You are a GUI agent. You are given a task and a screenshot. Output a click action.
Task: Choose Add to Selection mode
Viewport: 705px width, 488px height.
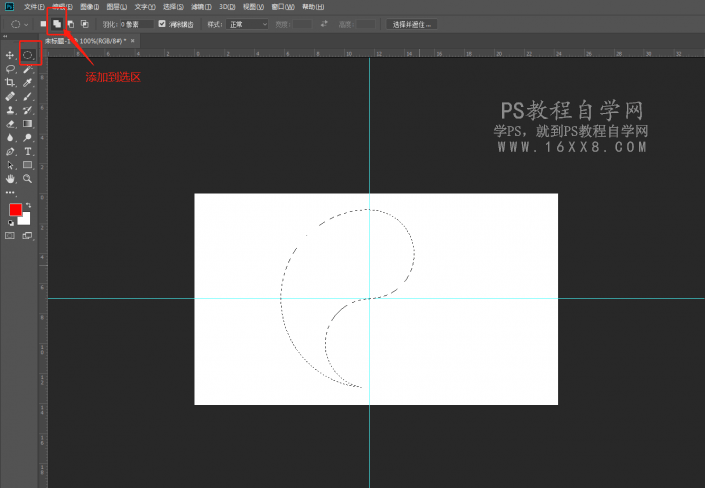(57, 24)
